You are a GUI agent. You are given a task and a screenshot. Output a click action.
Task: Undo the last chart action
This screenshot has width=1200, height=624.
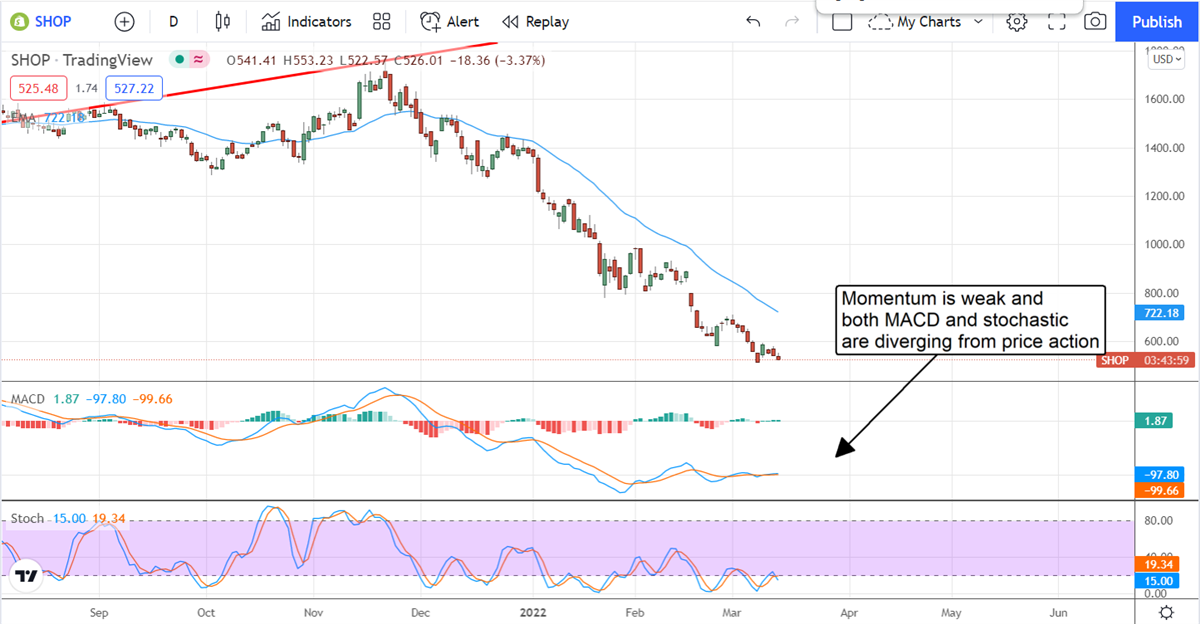point(753,21)
